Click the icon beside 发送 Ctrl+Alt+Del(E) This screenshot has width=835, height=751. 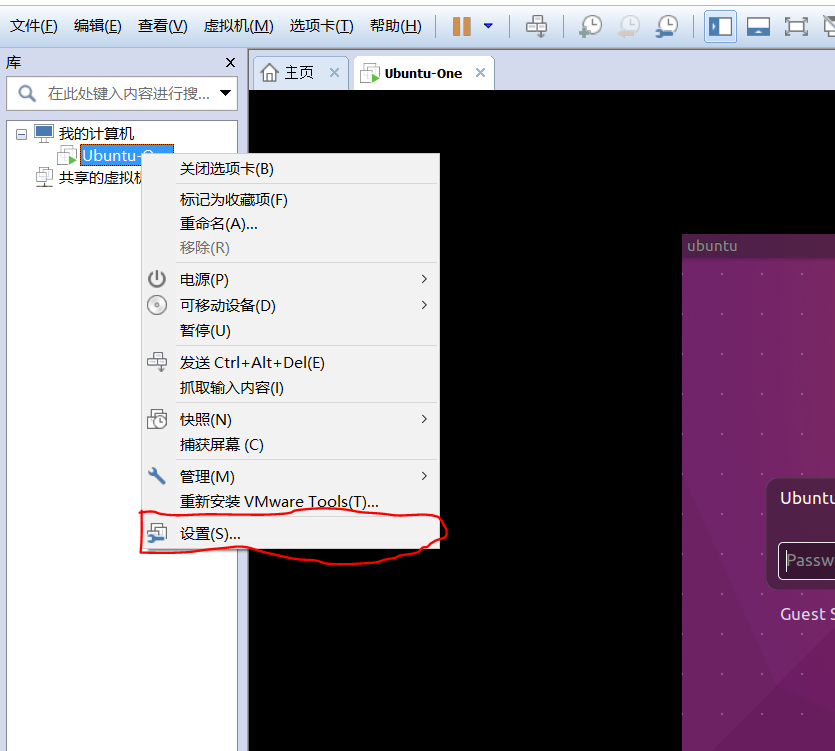pyautogui.click(x=157, y=362)
